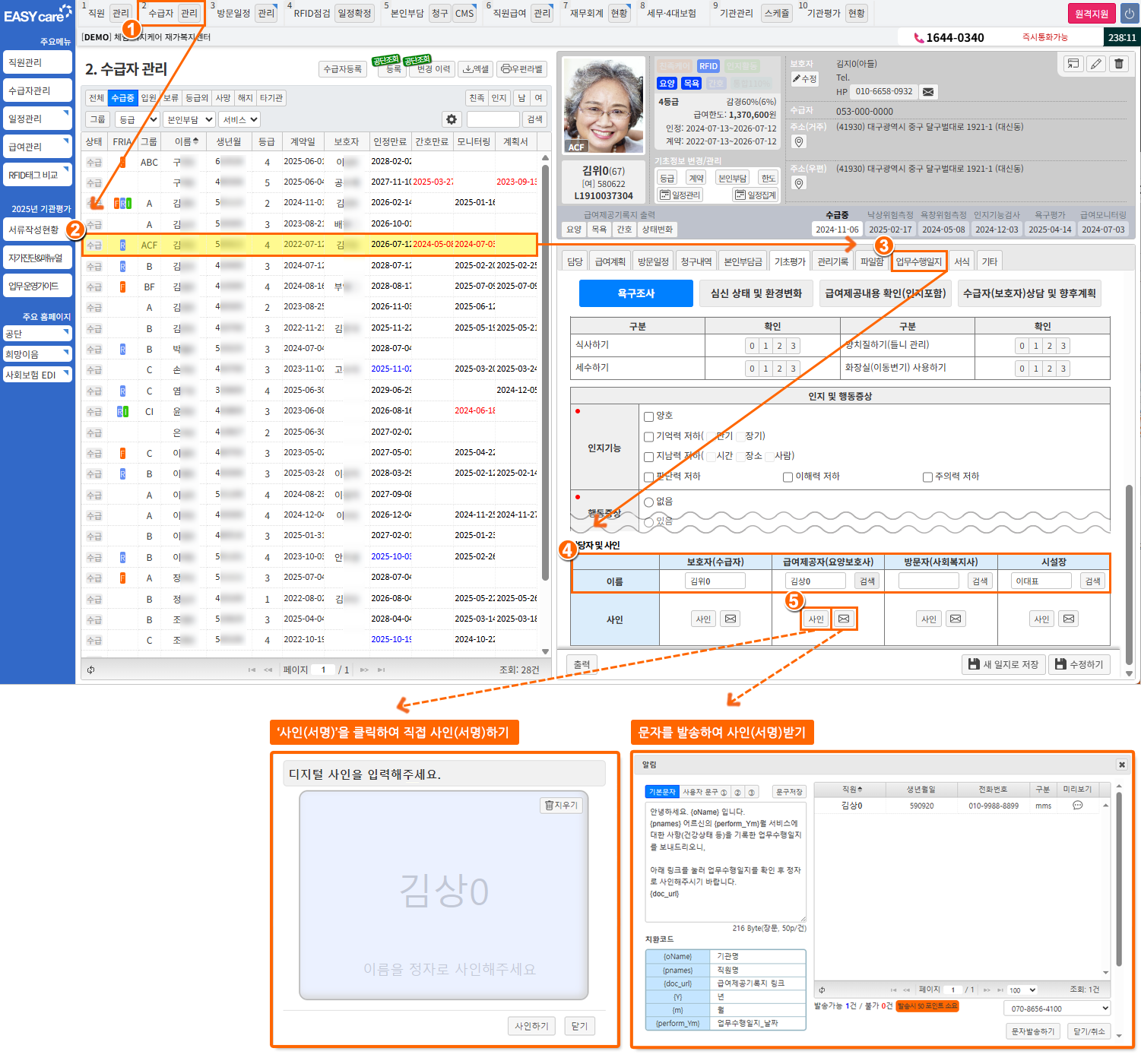Click 수정 pencil button under 보호자
The image size is (1141, 1064).
pyautogui.click(x=804, y=79)
